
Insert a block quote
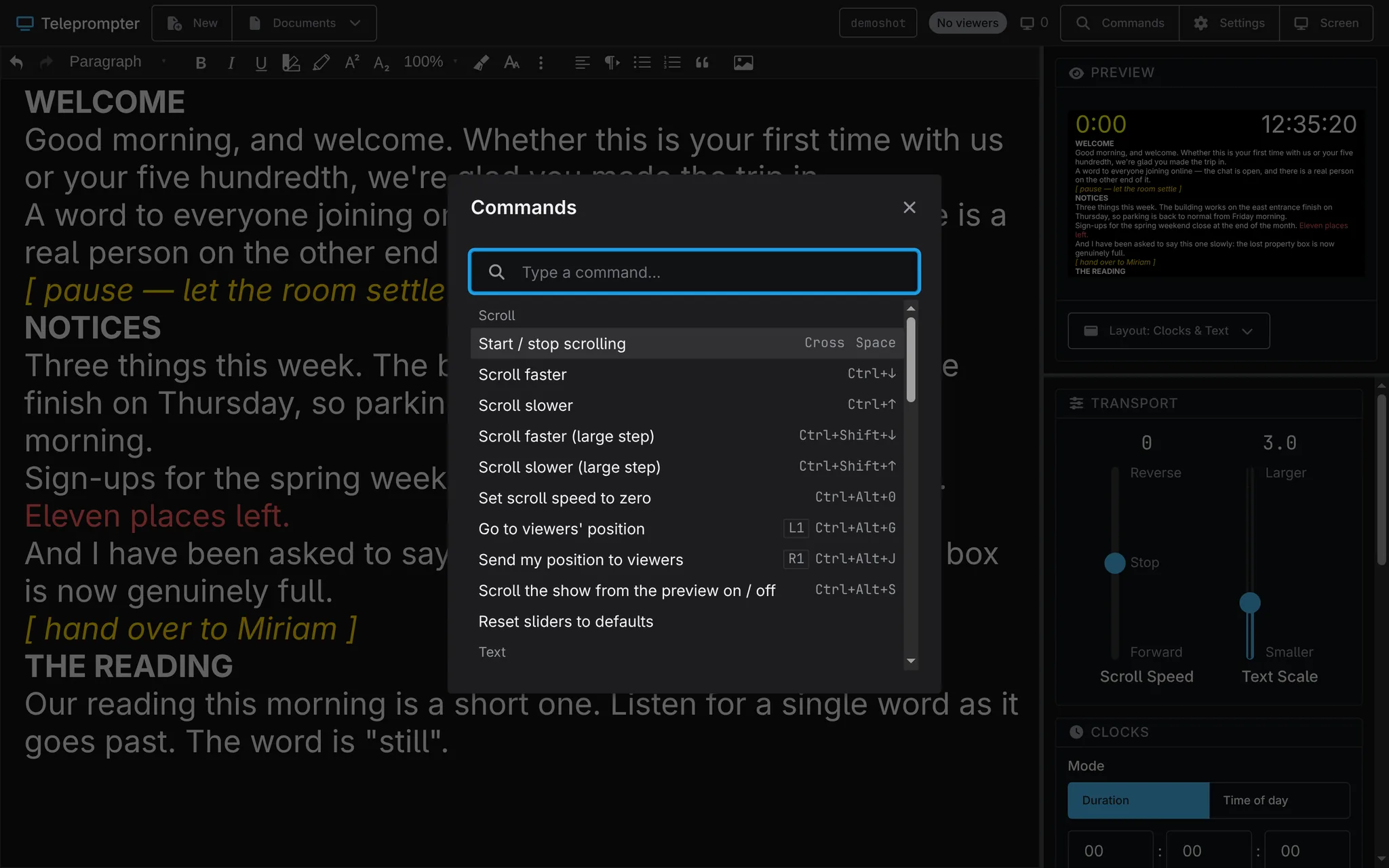[702, 62]
